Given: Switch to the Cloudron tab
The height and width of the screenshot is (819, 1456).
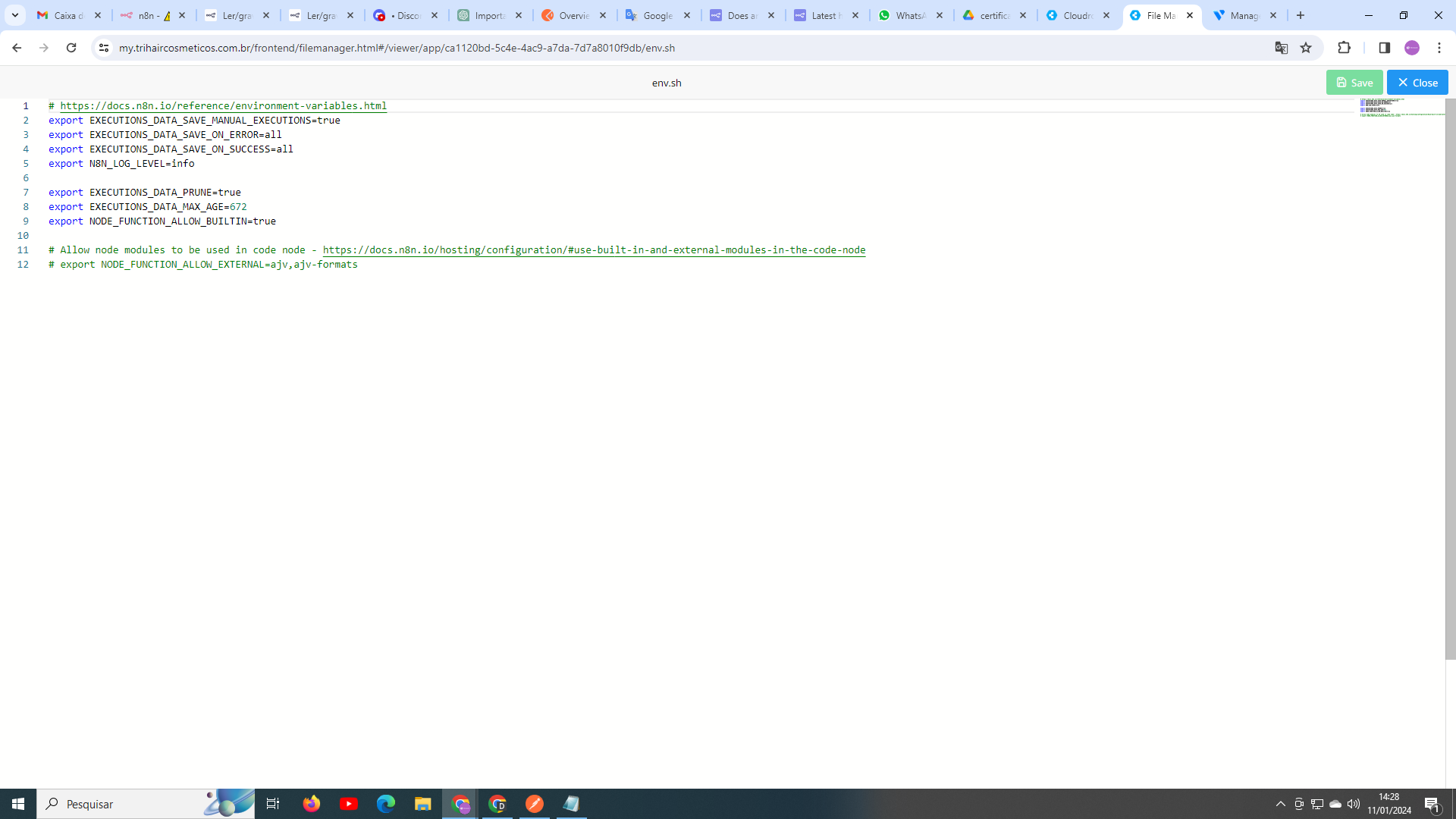Looking at the screenshot, I should pyautogui.click(x=1078, y=15).
